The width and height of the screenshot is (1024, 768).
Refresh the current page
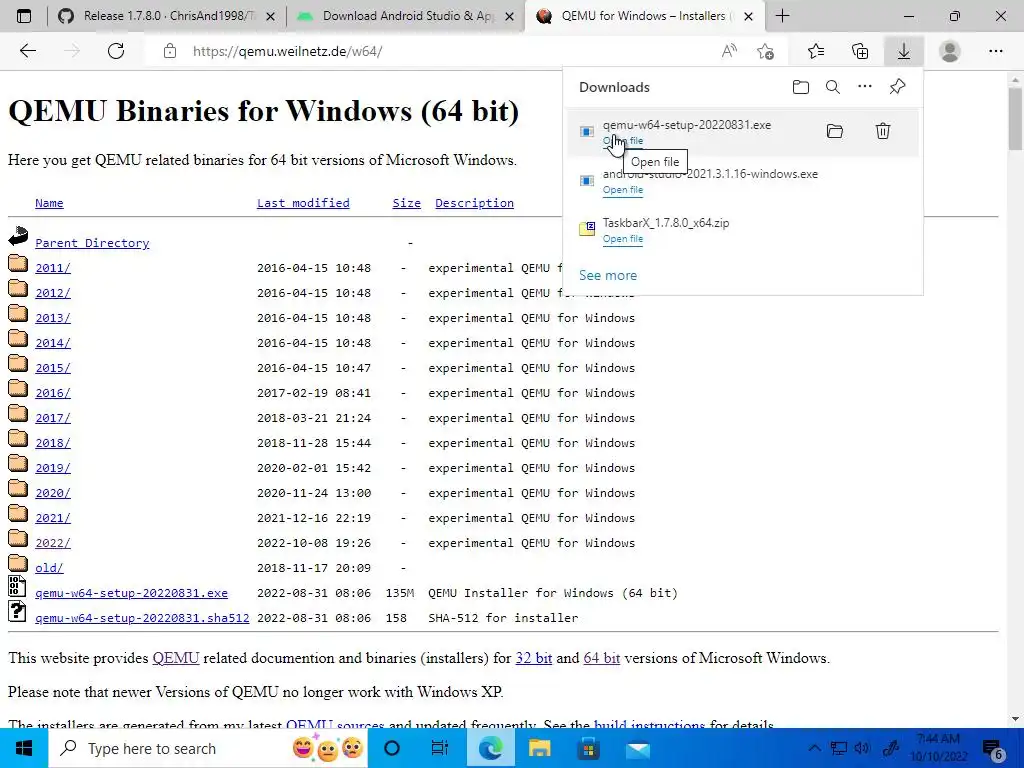(x=116, y=51)
